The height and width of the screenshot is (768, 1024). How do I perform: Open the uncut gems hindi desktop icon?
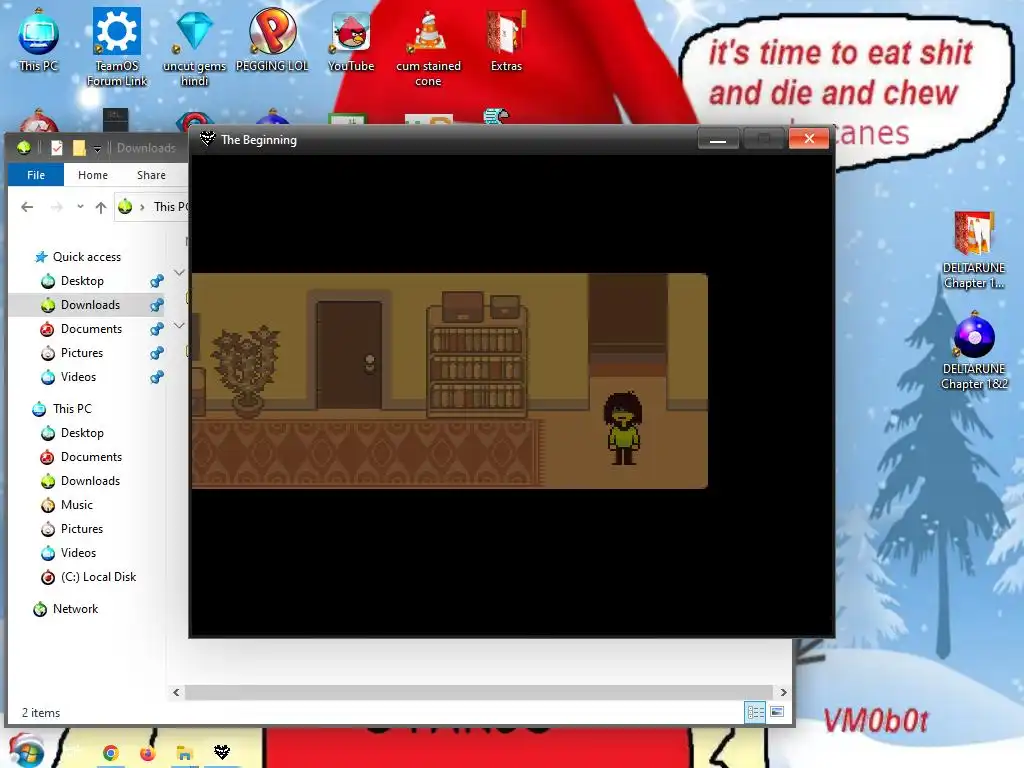coord(195,46)
